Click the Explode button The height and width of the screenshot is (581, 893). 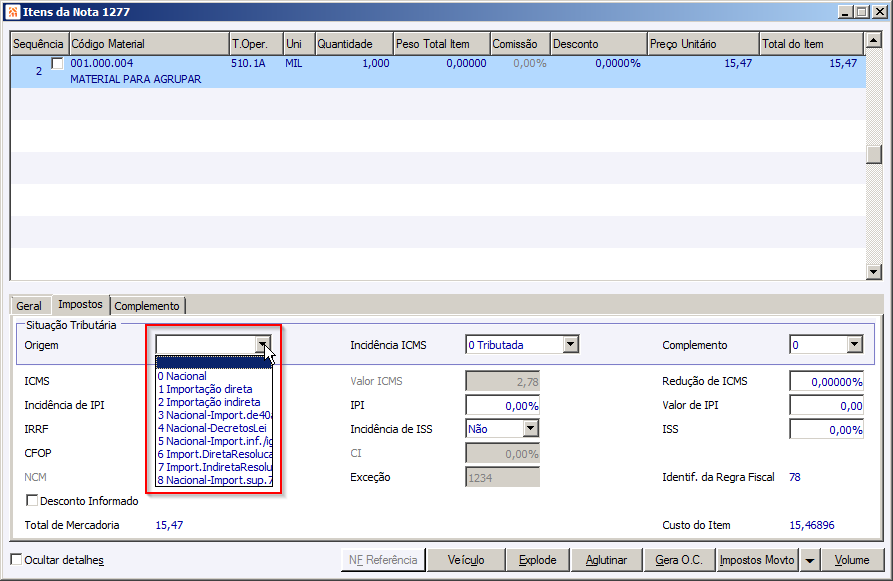[538, 560]
